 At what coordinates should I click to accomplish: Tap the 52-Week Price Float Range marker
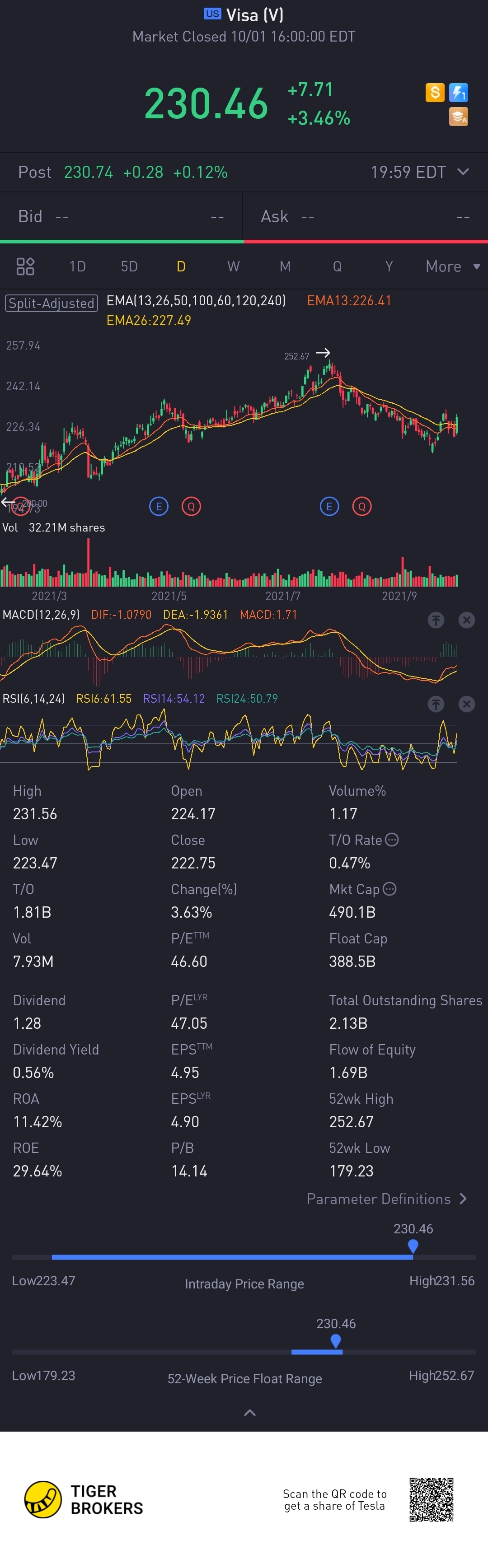(336, 1341)
